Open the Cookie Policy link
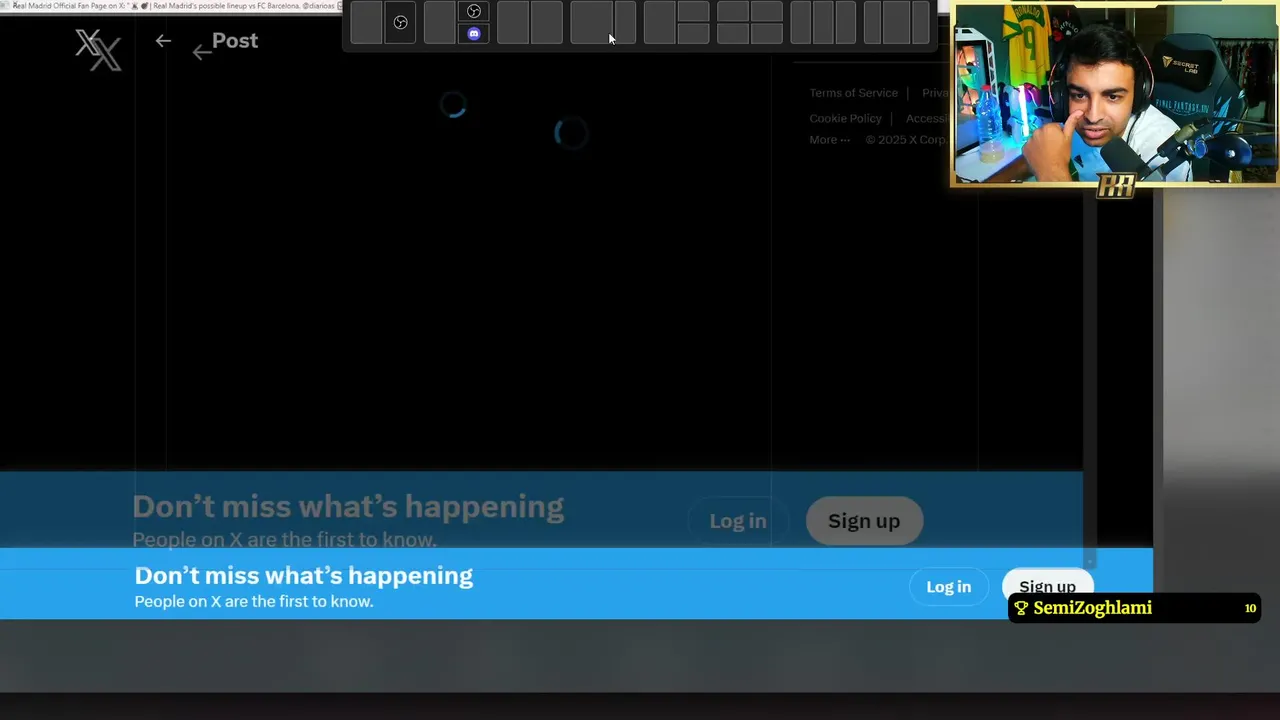1280x720 pixels. click(845, 118)
